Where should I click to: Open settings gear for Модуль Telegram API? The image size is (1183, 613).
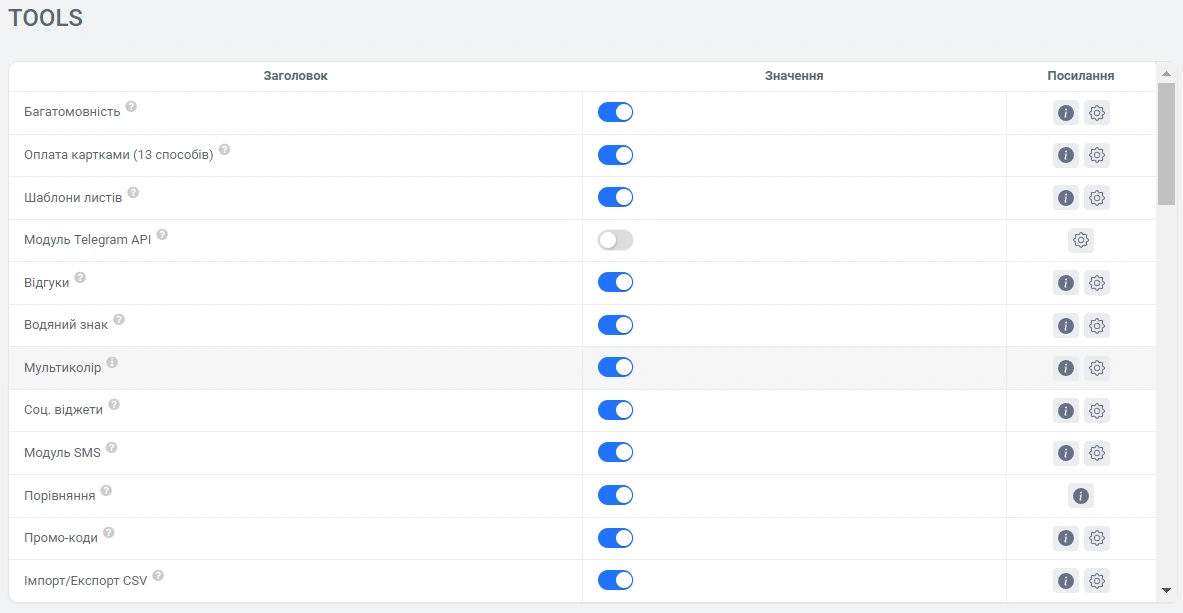(x=1081, y=240)
